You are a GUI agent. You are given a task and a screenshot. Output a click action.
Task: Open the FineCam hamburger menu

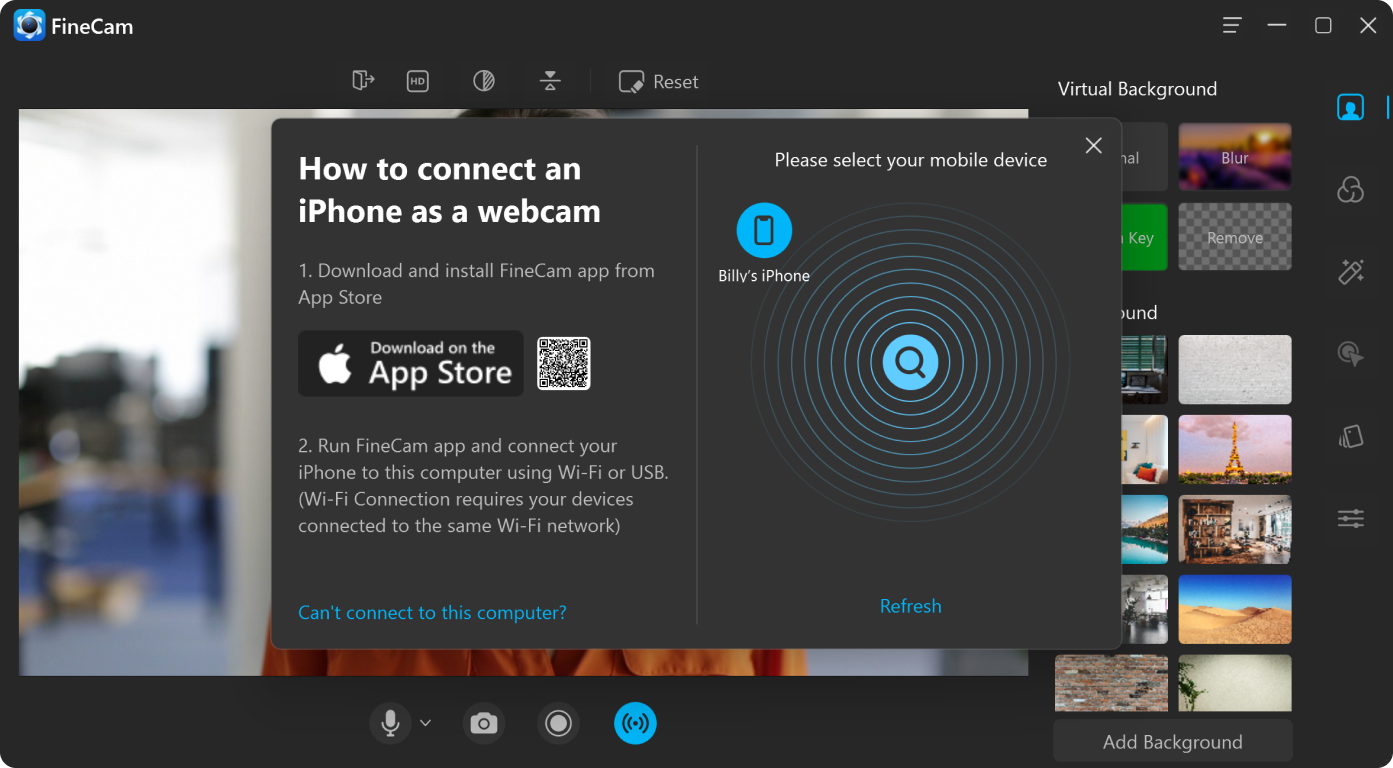click(x=1232, y=25)
